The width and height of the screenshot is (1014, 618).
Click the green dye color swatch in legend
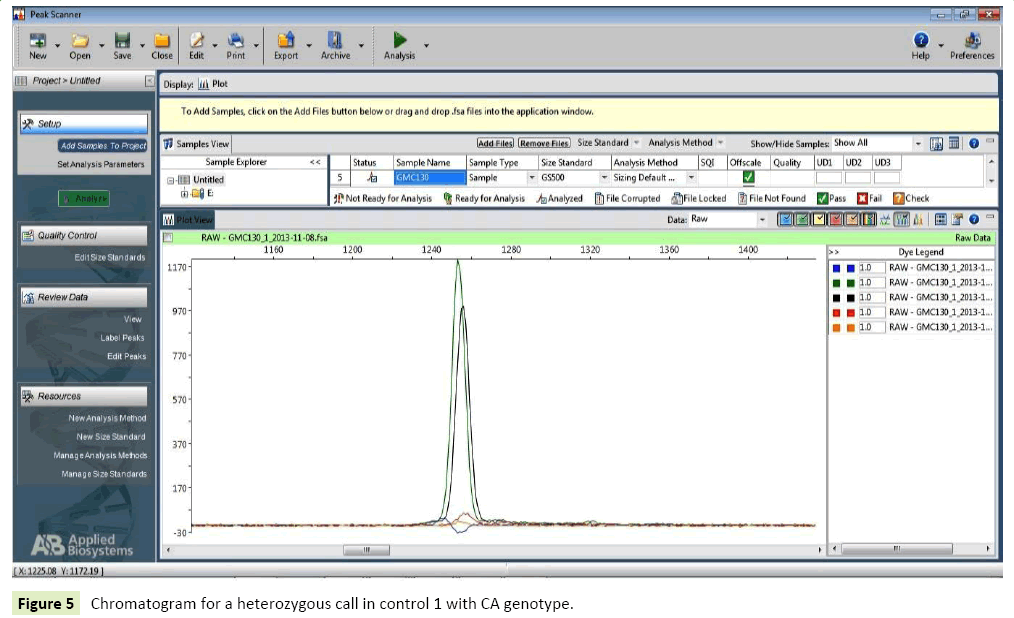[836, 283]
